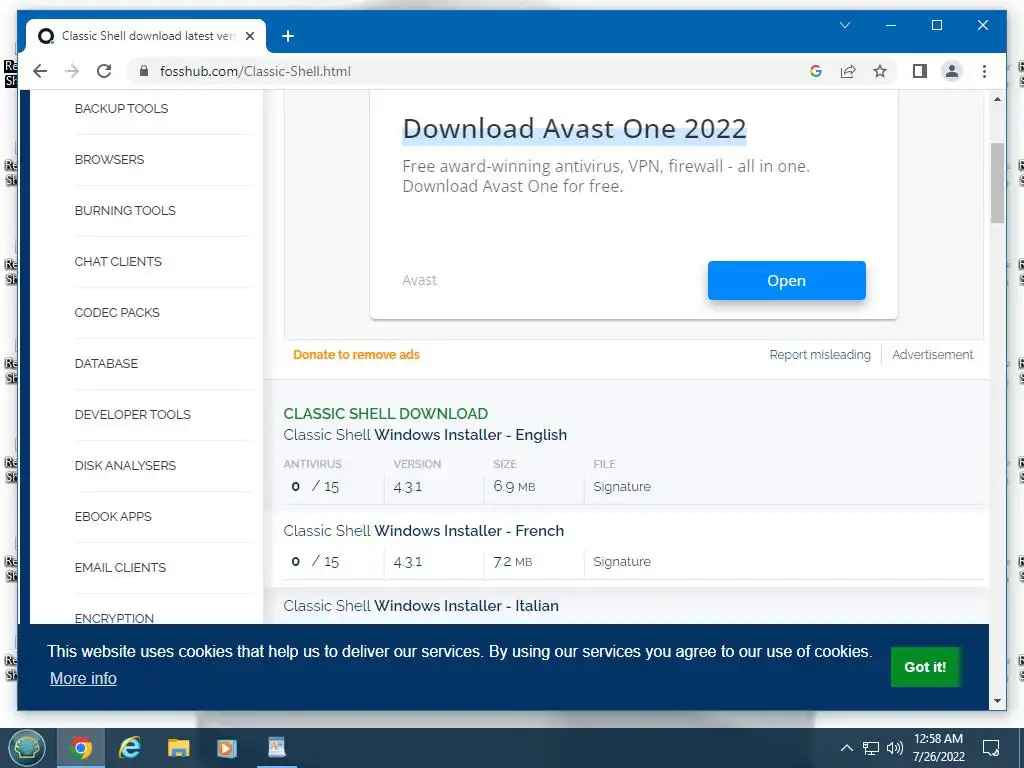
Task: Open the Ebook Apps category
Action: (113, 516)
